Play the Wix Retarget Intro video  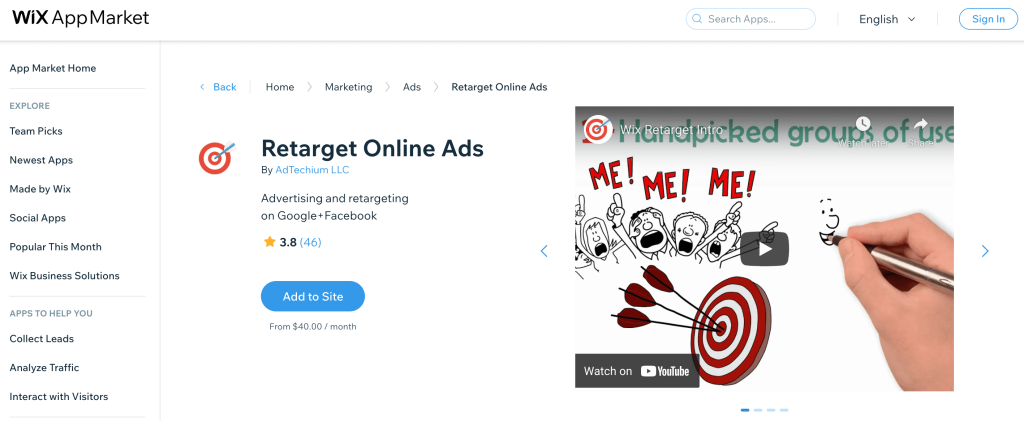pos(765,249)
